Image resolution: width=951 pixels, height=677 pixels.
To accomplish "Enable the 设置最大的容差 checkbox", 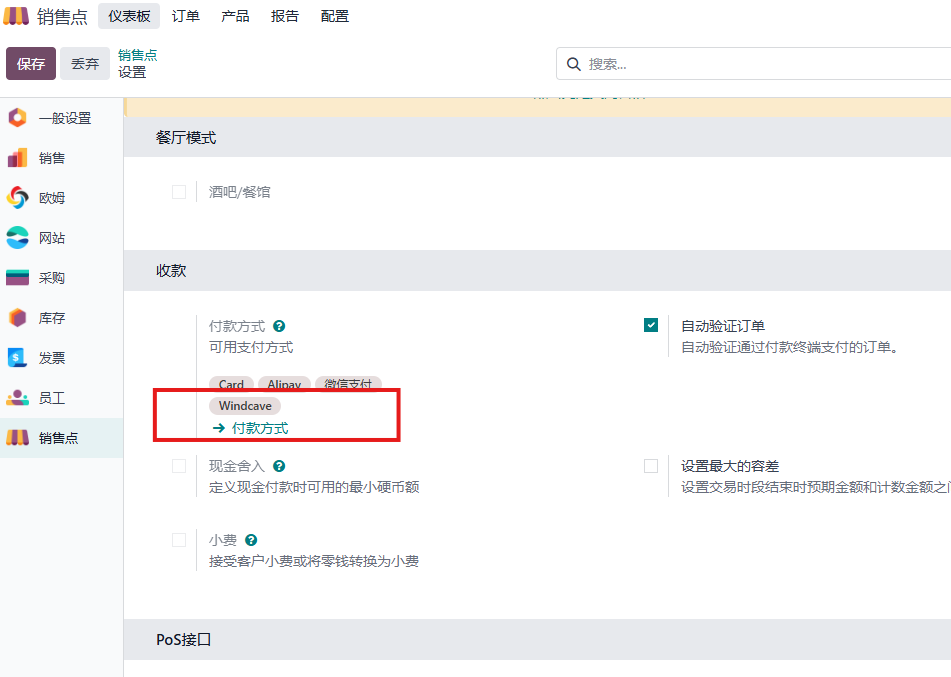I will pyautogui.click(x=651, y=466).
